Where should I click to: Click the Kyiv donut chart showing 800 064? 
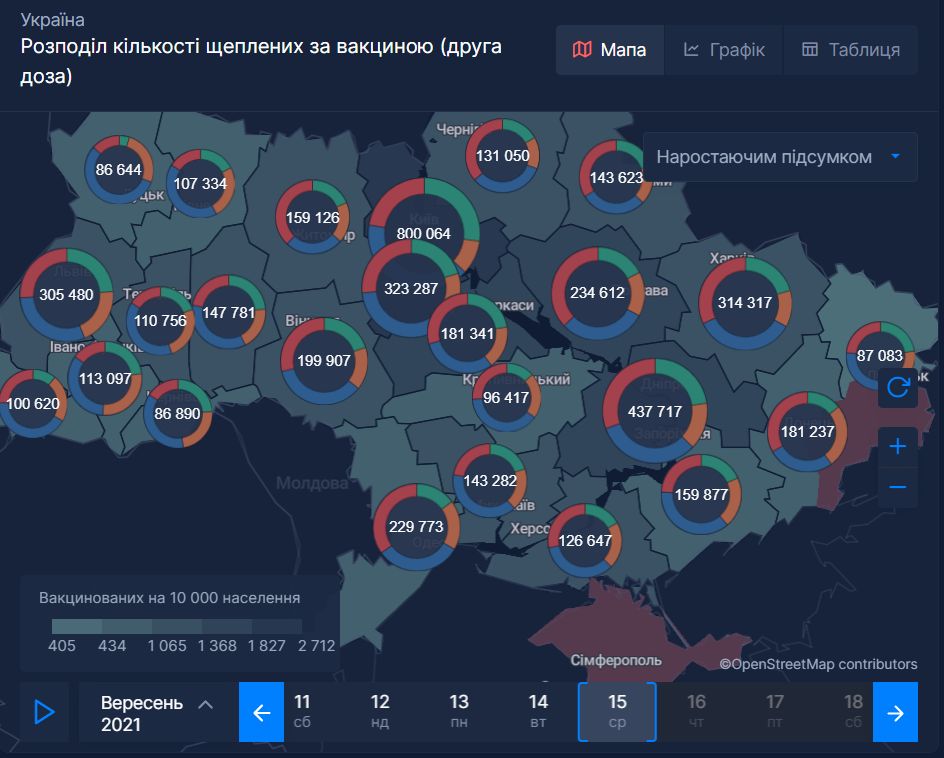(424, 233)
